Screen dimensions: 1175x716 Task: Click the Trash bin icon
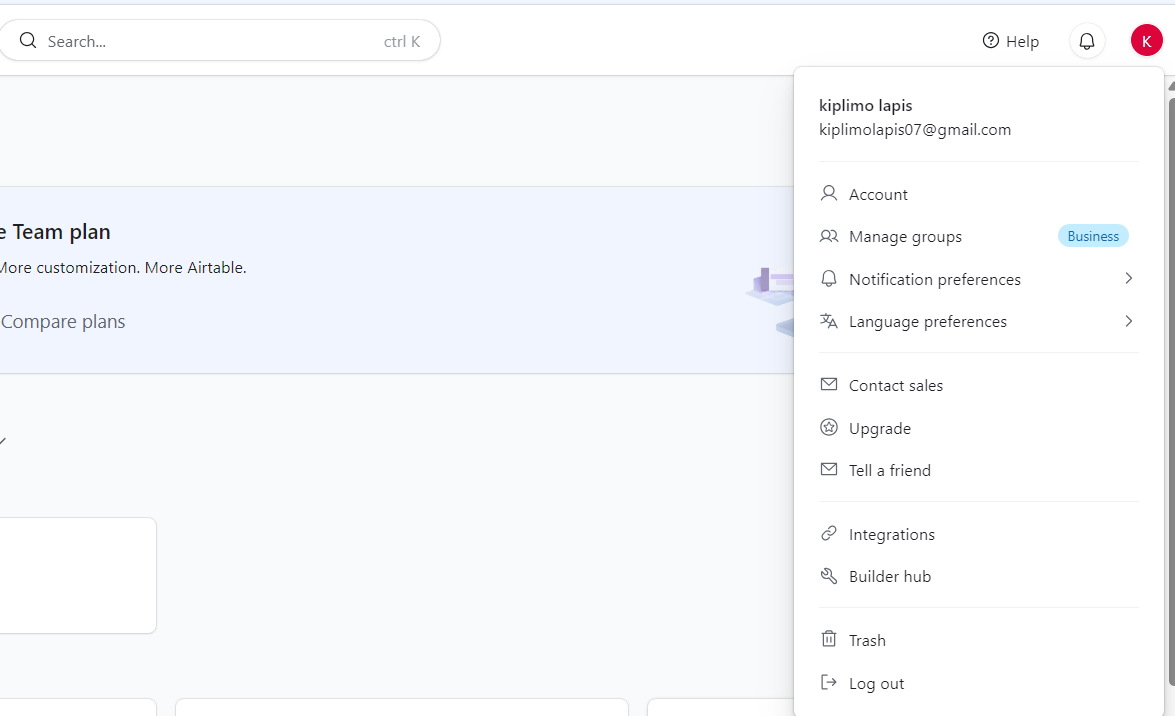click(x=828, y=638)
